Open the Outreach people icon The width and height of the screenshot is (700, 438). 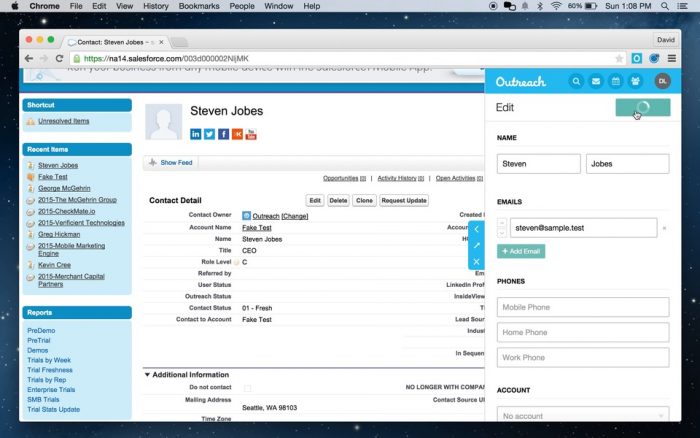635,81
